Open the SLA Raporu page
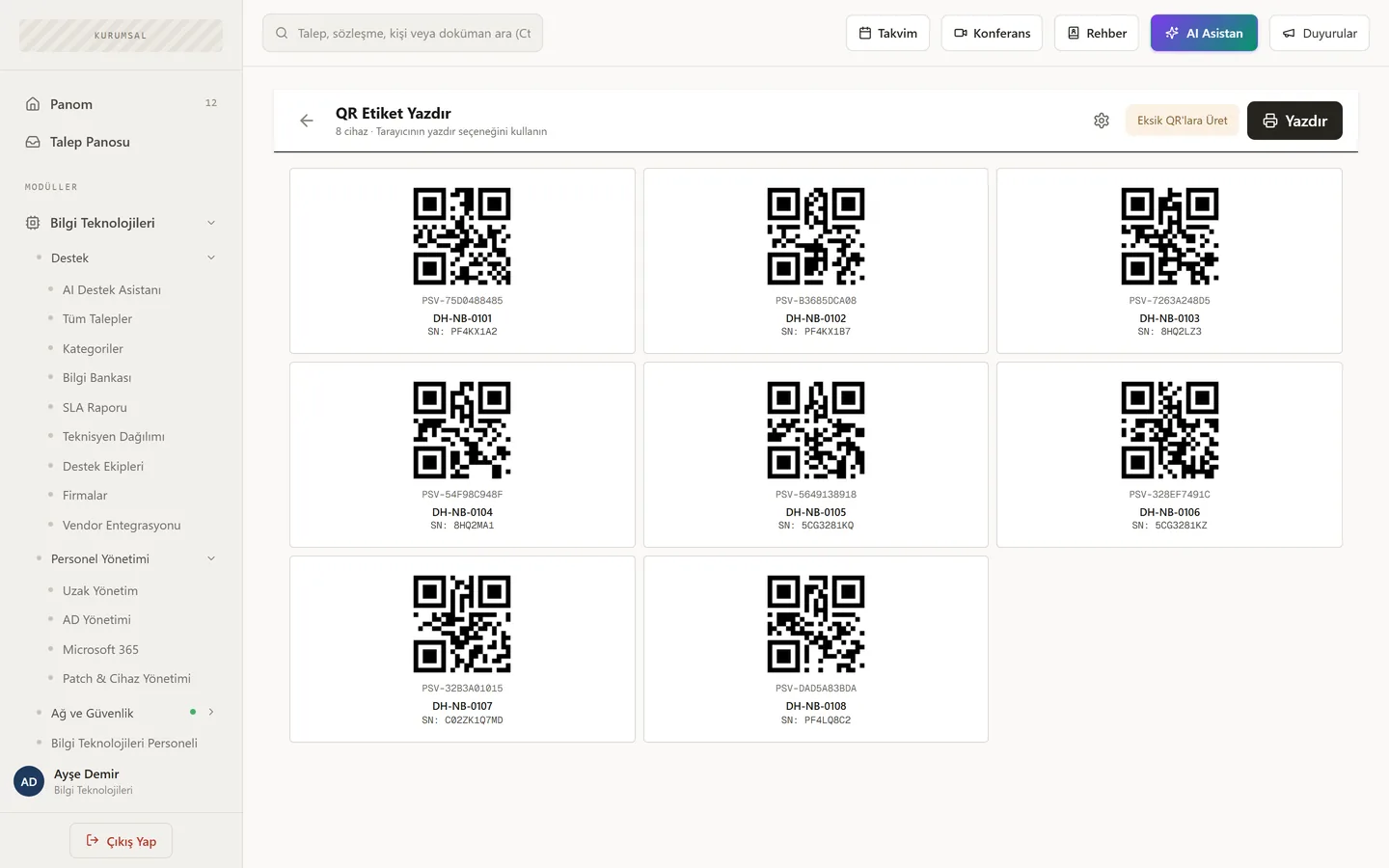Viewport: 1389px width, 868px height. tap(95, 408)
